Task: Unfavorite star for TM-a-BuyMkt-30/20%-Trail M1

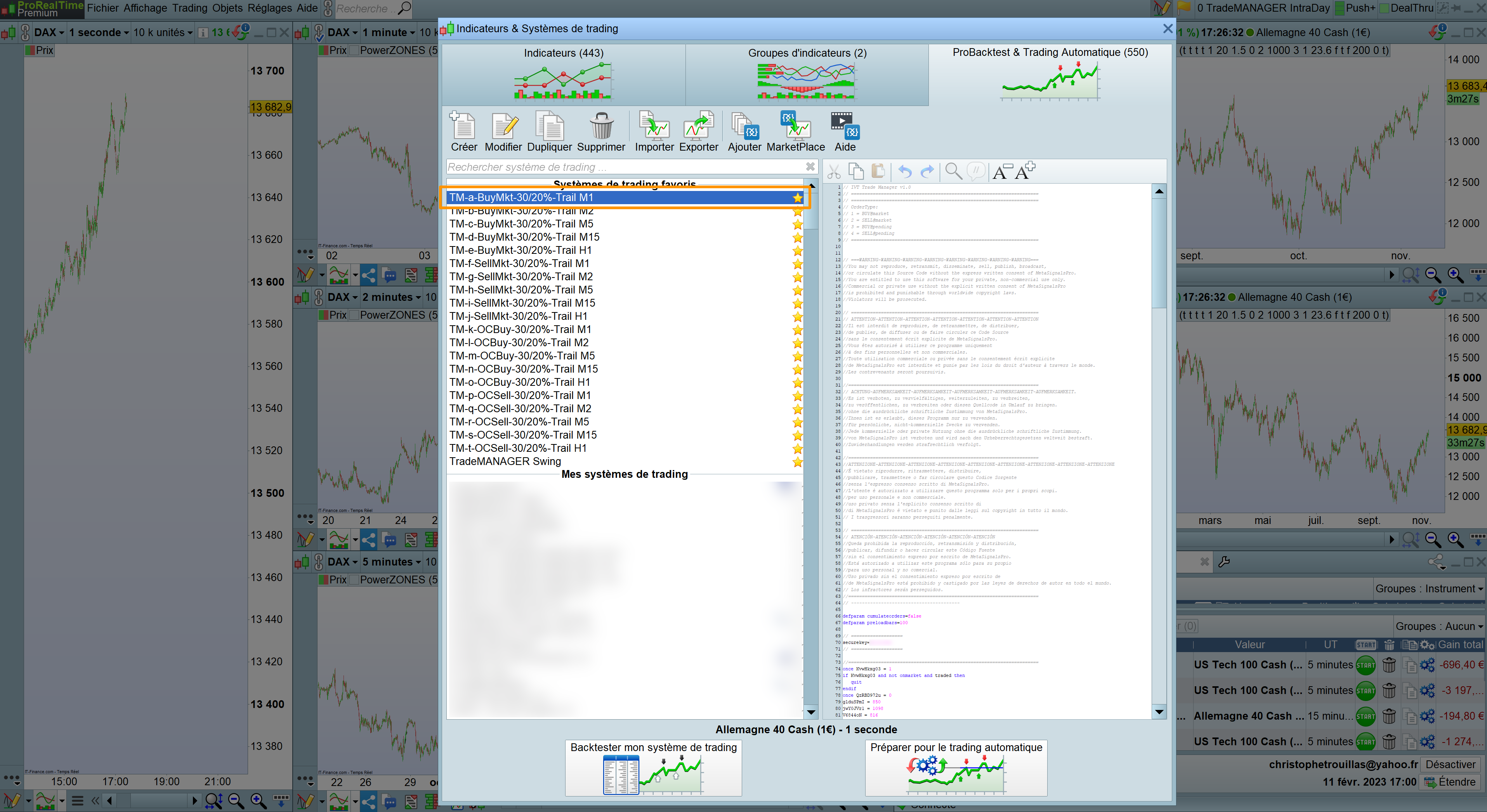Action: point(798,198)
